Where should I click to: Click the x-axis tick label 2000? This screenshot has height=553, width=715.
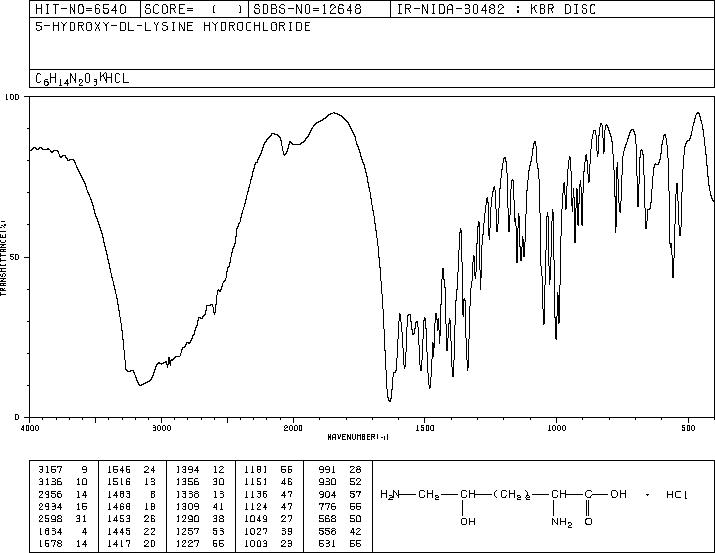293,428
